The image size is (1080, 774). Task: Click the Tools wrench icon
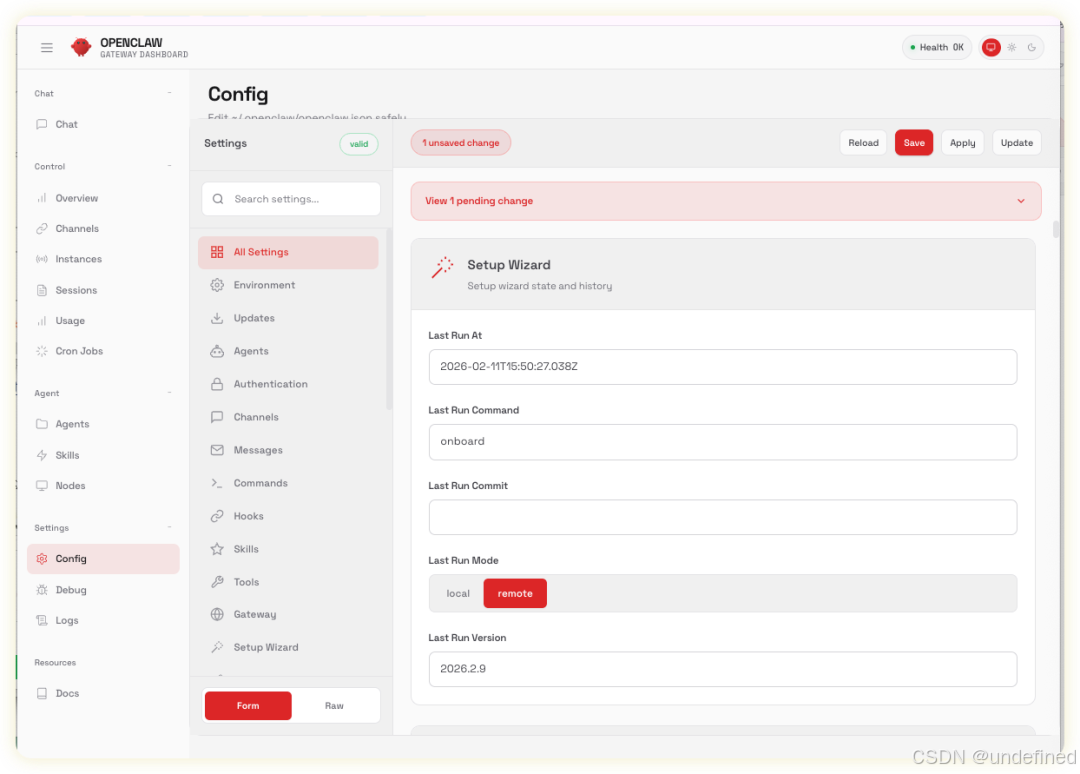(x=217, y=583)
